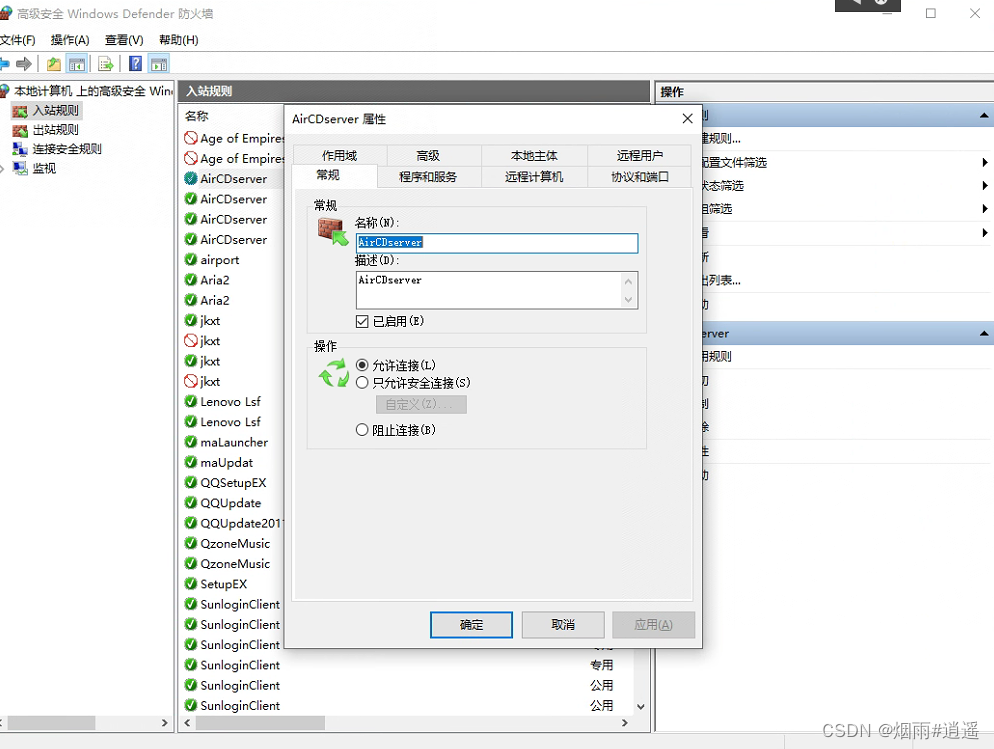Click green check icon of first SunloginClient rule
994x749 pixels.
191,604
